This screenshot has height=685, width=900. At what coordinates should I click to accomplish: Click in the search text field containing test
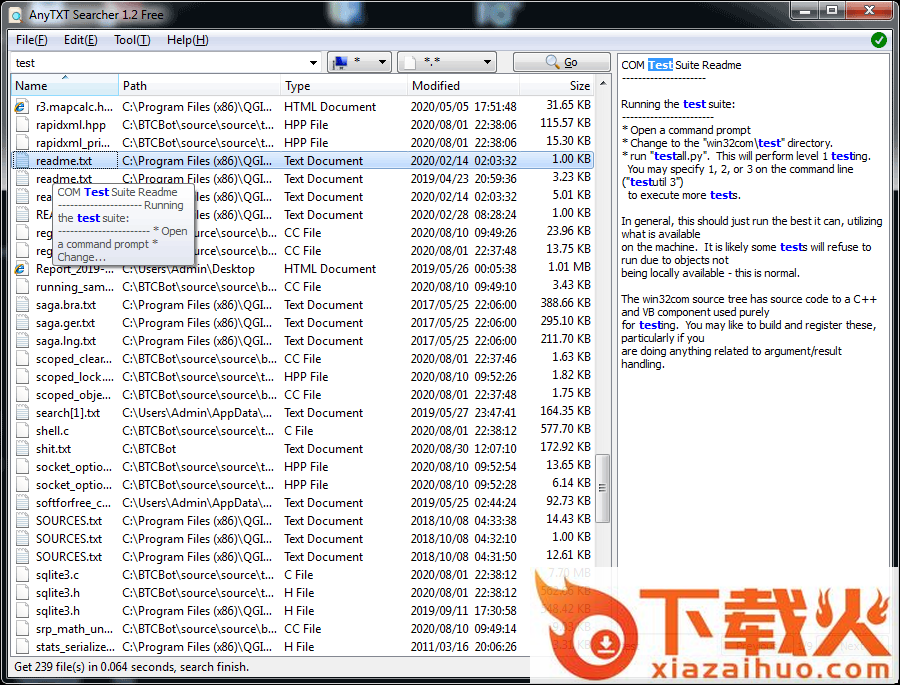(x=160, y=63)
